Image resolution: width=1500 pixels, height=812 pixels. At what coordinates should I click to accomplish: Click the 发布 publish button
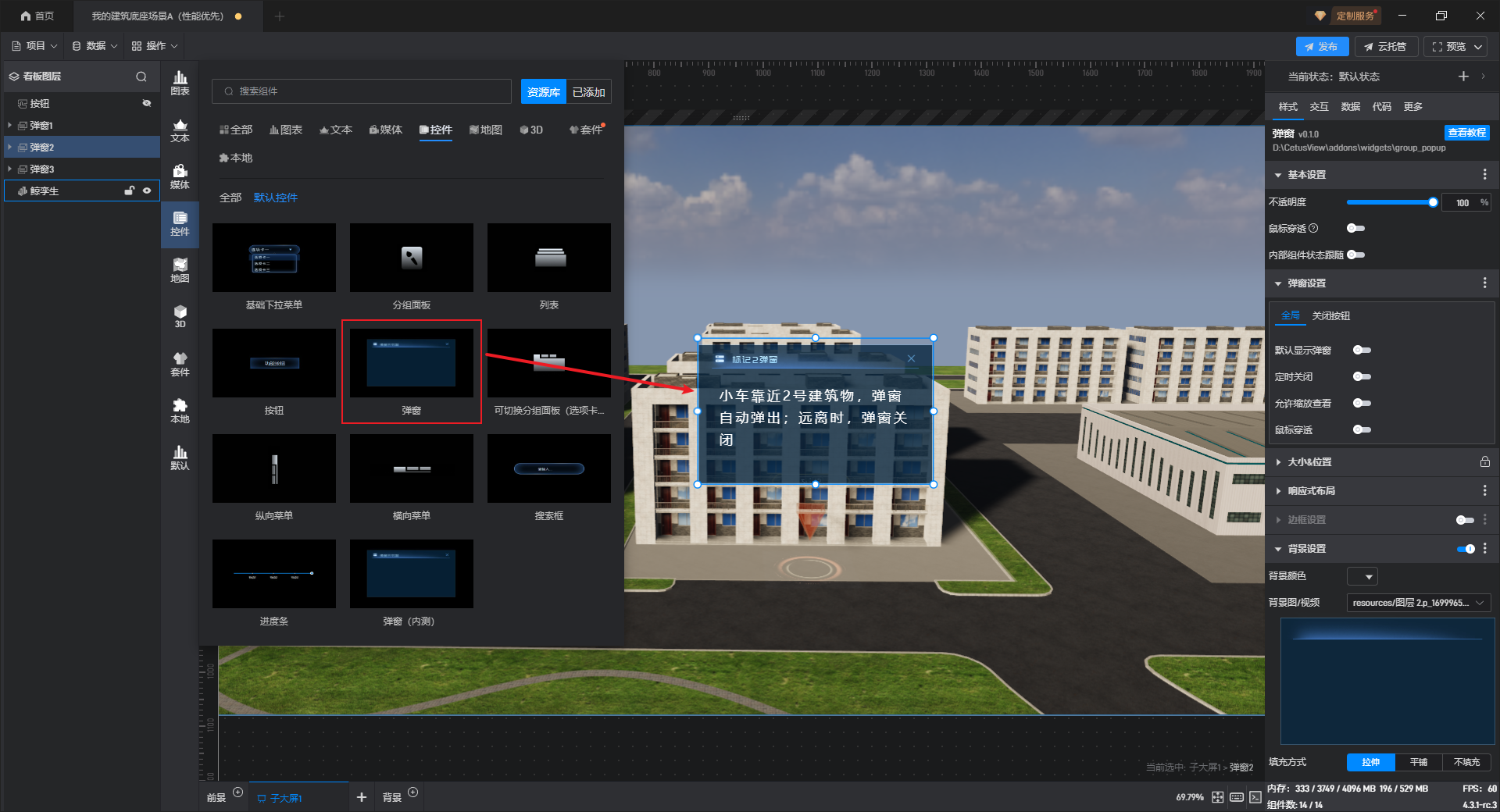tap(1321, 47)
